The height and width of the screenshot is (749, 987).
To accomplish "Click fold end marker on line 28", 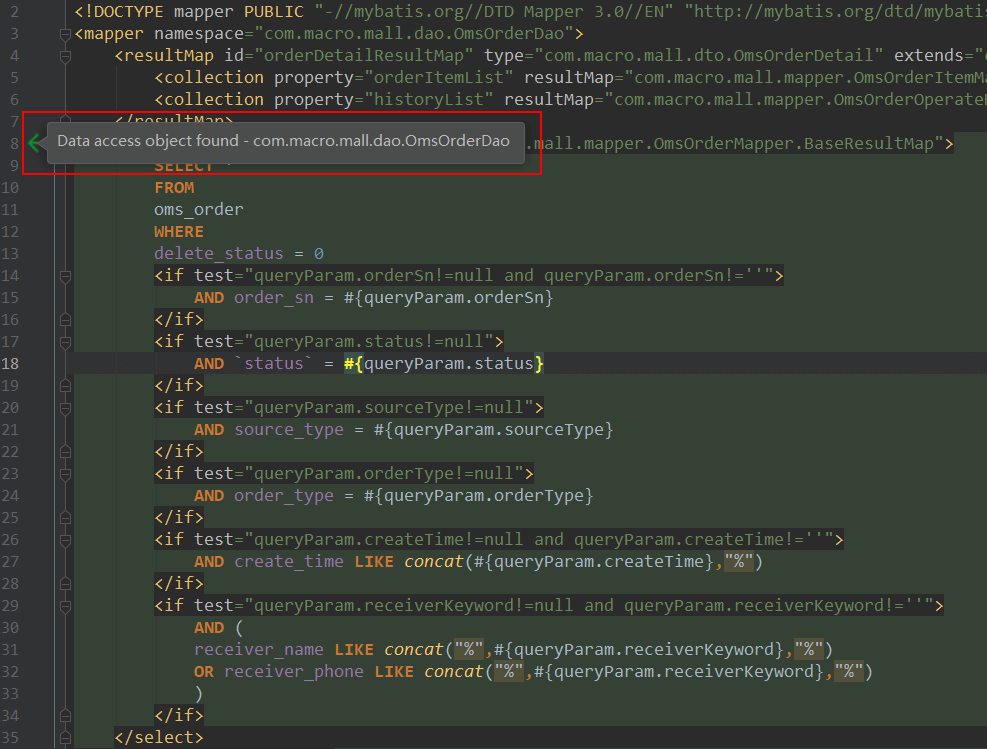I will 65,584.
